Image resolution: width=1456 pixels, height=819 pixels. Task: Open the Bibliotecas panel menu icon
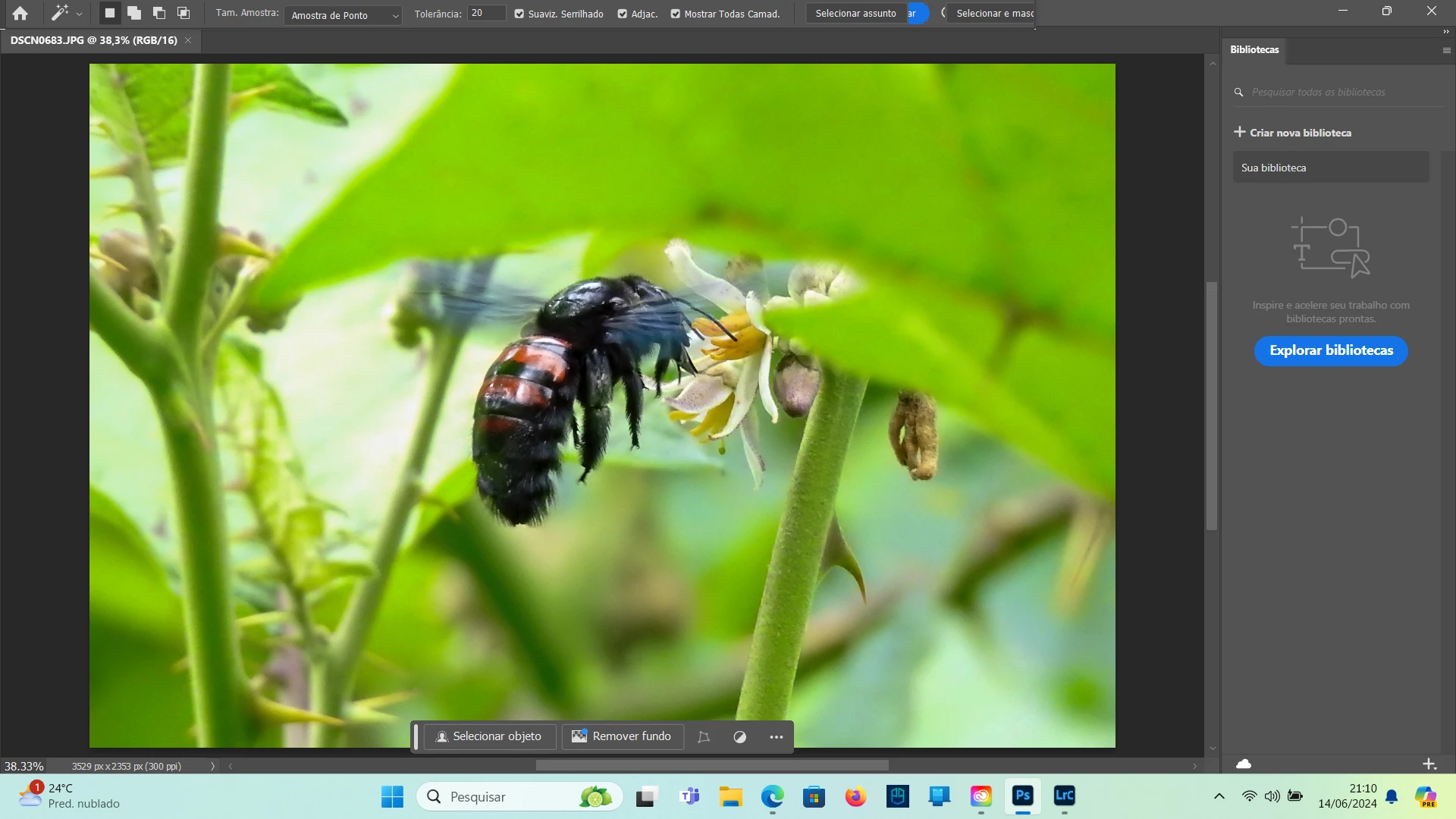click(1446, 50)
